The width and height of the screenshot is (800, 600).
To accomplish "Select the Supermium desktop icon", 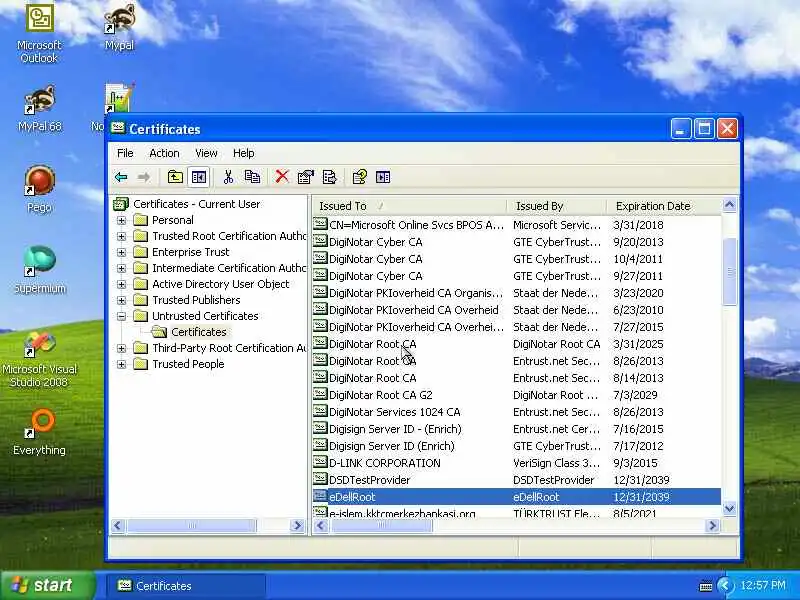I will pos(39,270).
